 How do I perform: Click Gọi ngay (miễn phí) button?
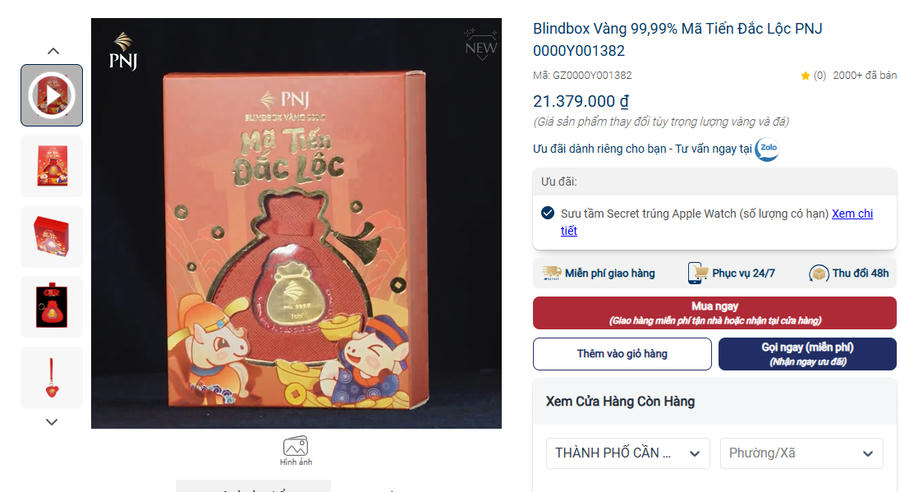coord(807,354)
